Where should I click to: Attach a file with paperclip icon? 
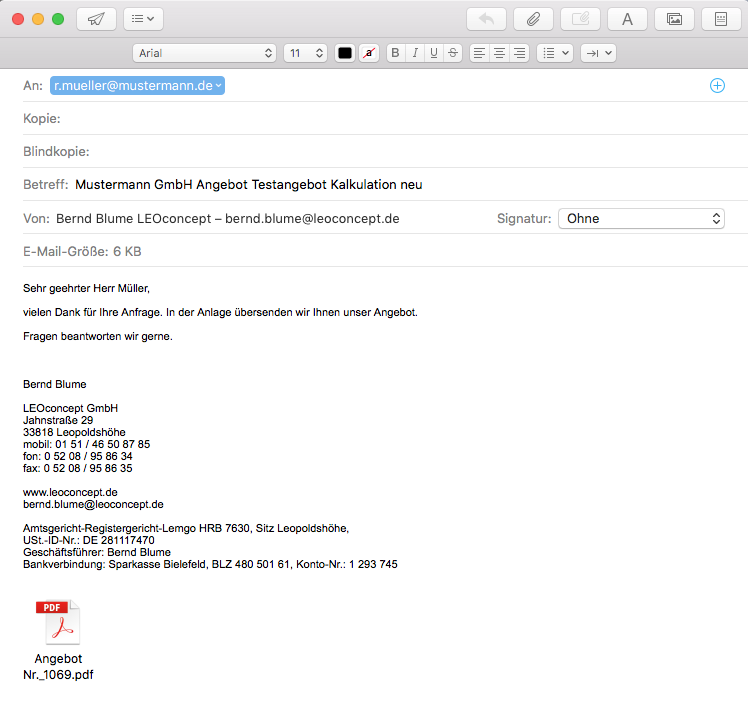[x=533, y=19]
